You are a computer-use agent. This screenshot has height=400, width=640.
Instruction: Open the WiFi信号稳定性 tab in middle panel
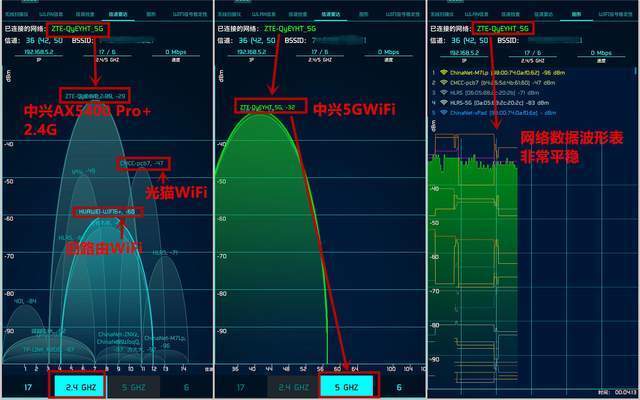pos(403,14)
